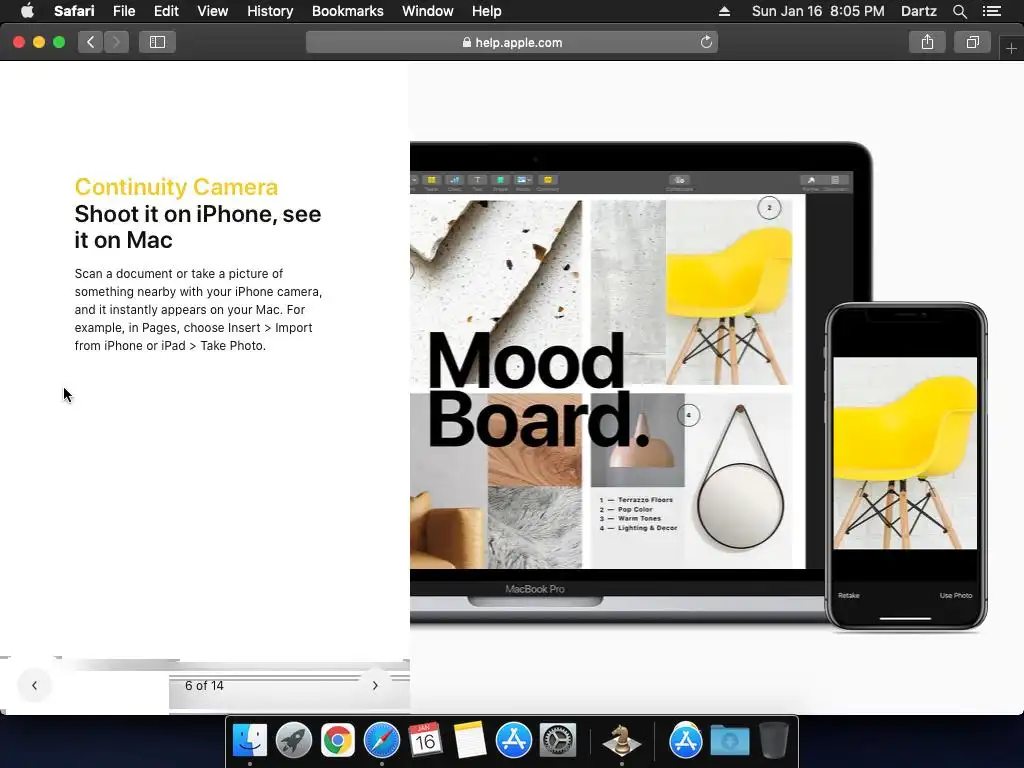Open the View menu

point(212,11)
